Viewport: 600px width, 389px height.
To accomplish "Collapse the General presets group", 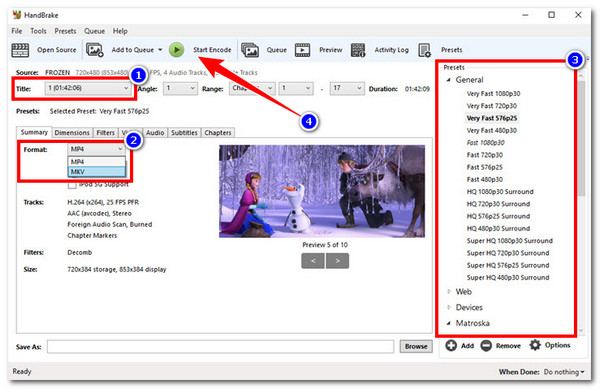I will pos(448,80).
